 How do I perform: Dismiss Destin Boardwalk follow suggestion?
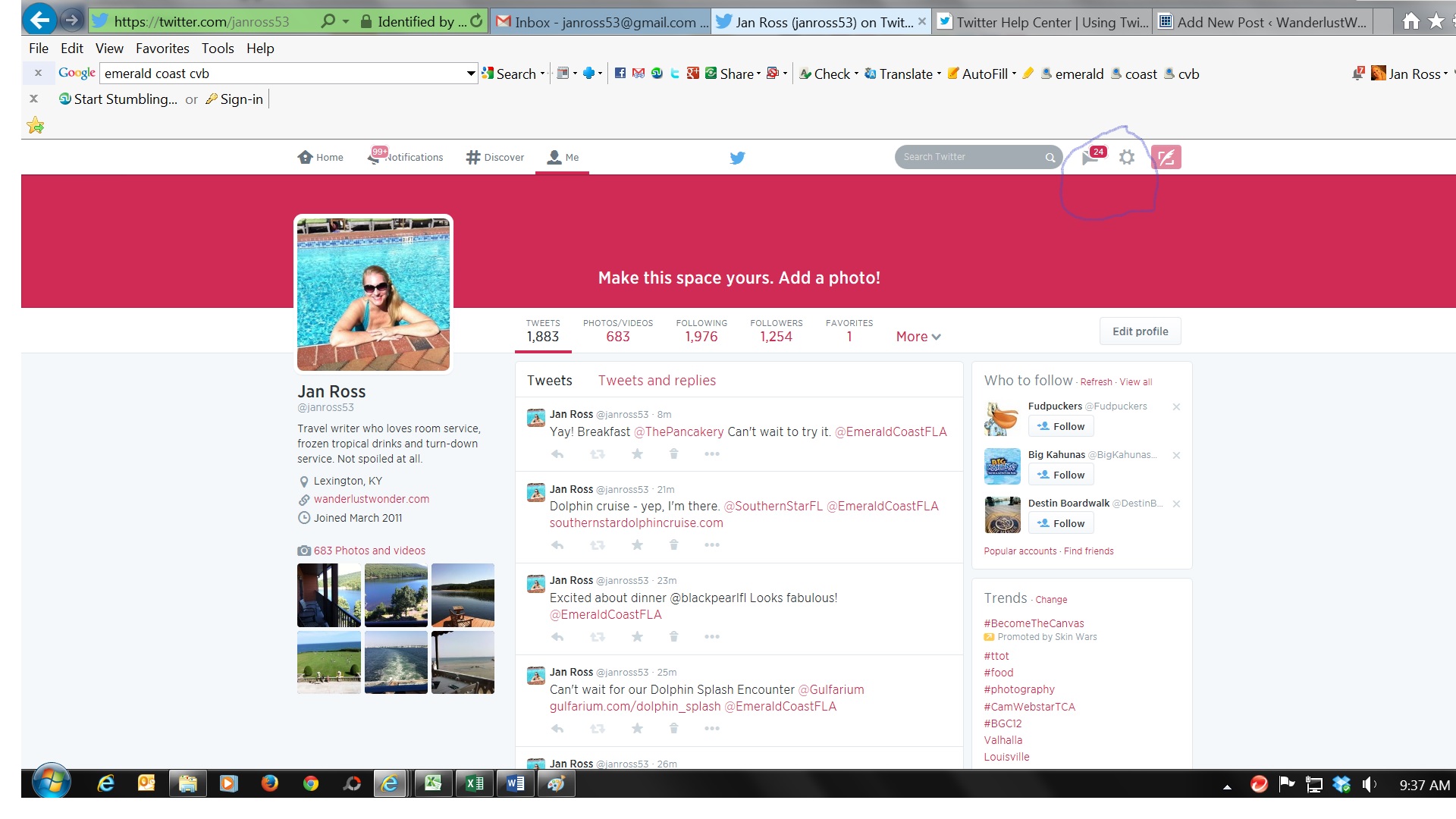coord(1176,504)
